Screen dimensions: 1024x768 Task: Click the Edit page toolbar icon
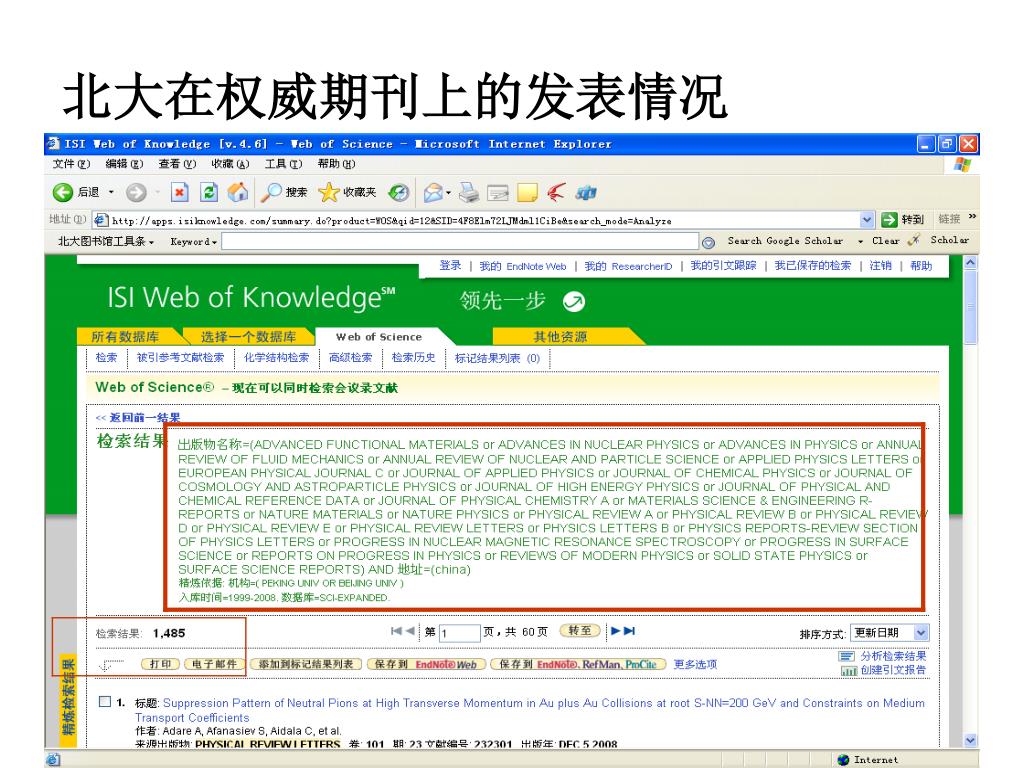coord(498,192)
